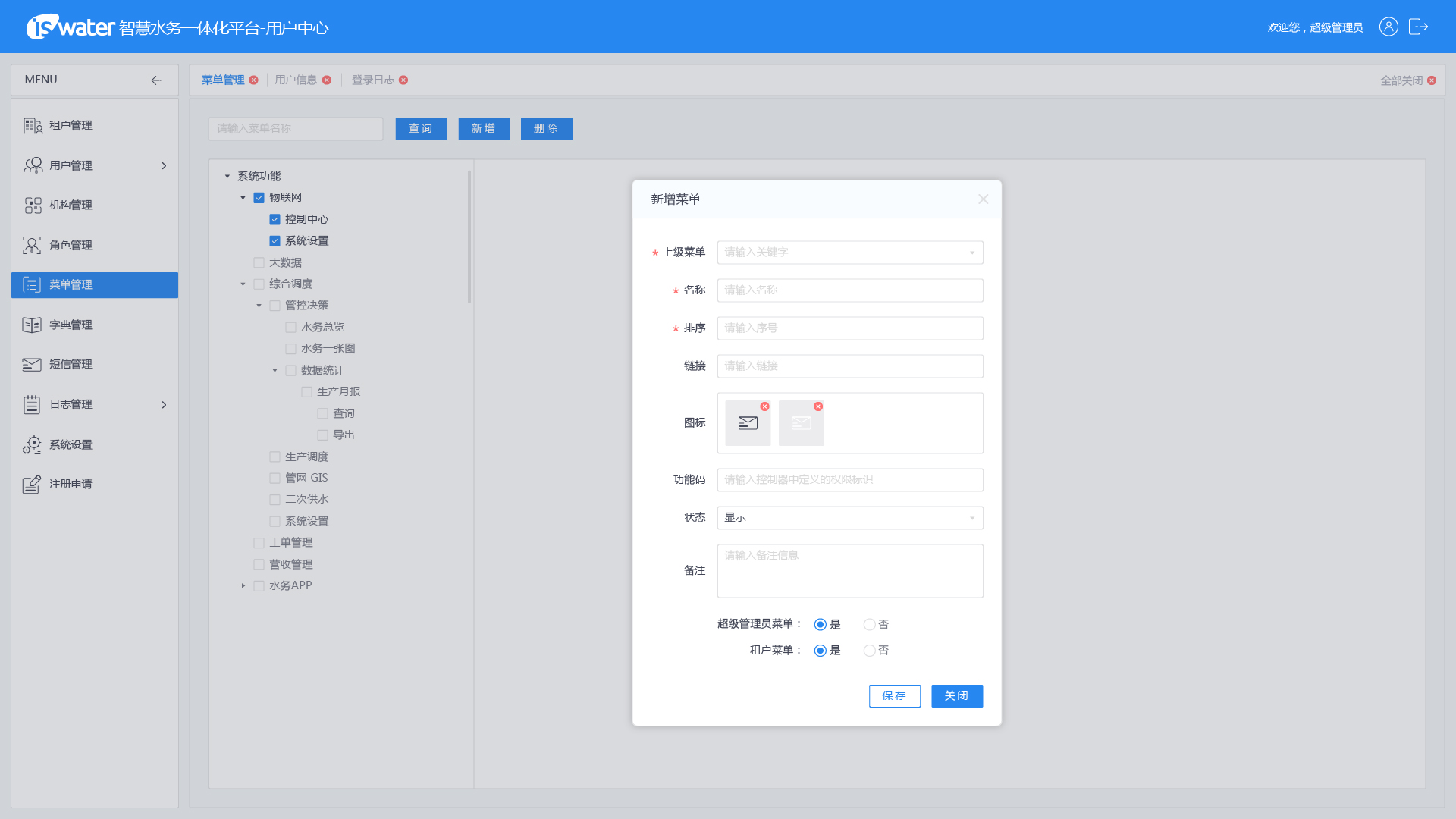Focus the 名称 input field
The height and width of the screenshot is (819, 1456).
850,290
